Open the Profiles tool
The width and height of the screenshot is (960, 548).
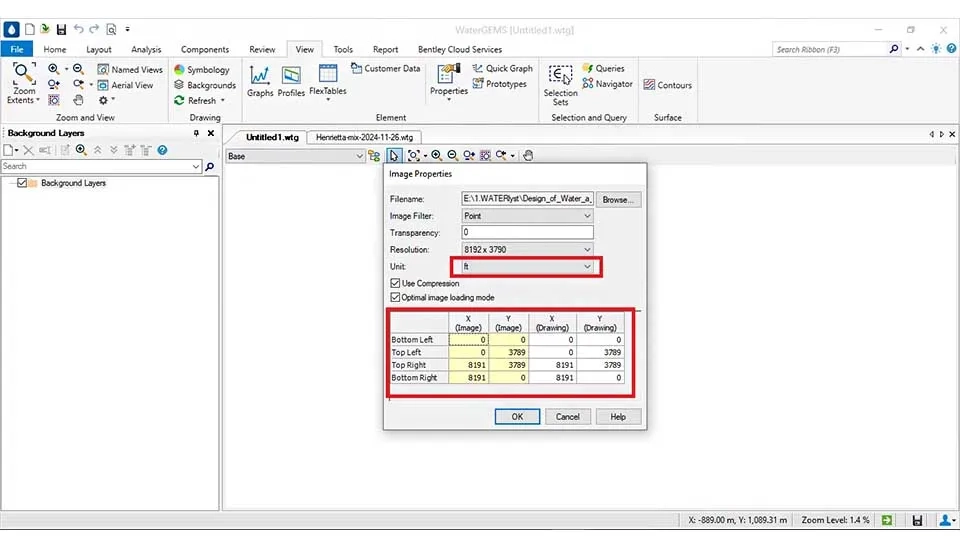[291, 80]
